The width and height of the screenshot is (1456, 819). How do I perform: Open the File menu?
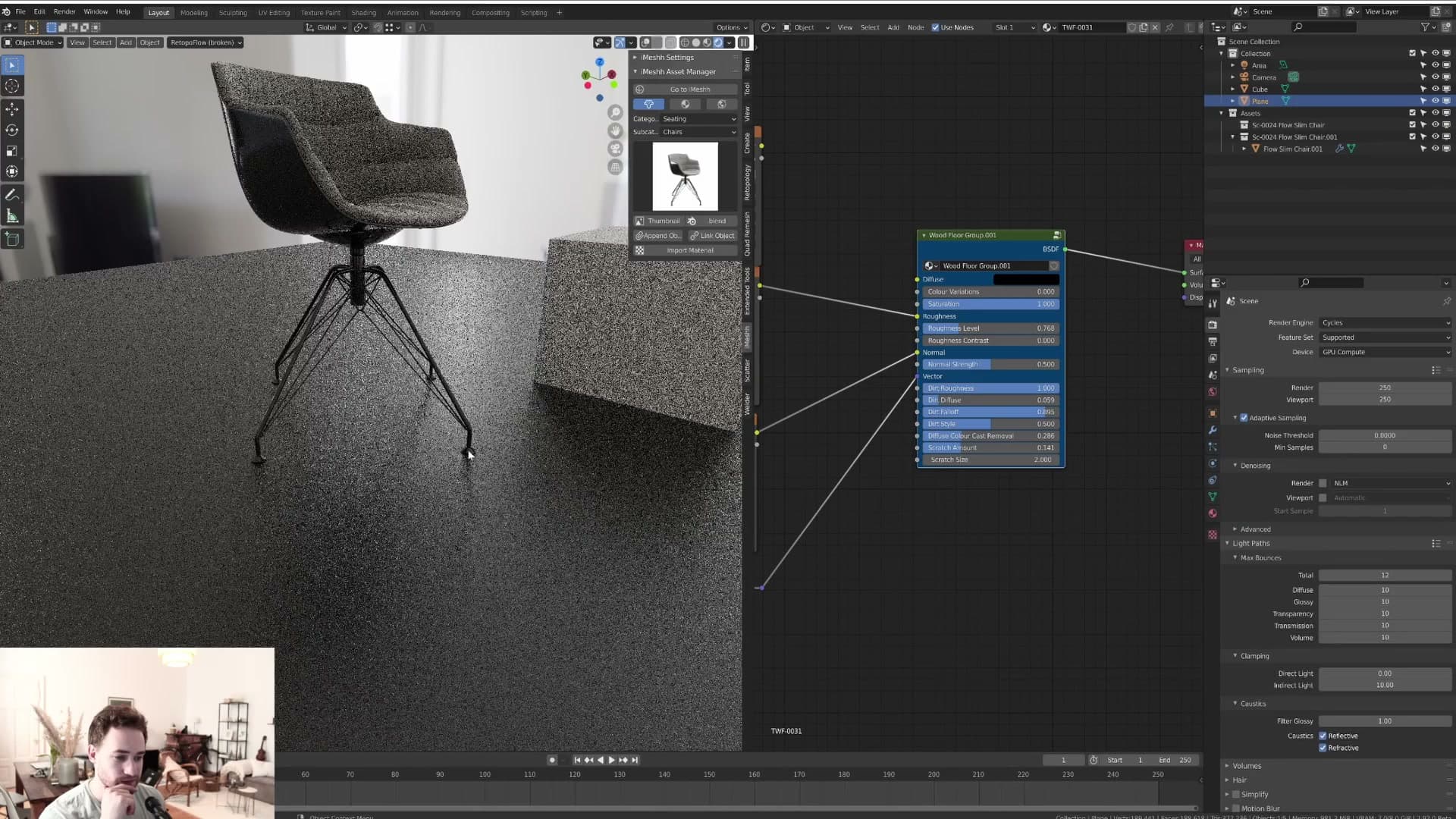[x=20, y=12]
